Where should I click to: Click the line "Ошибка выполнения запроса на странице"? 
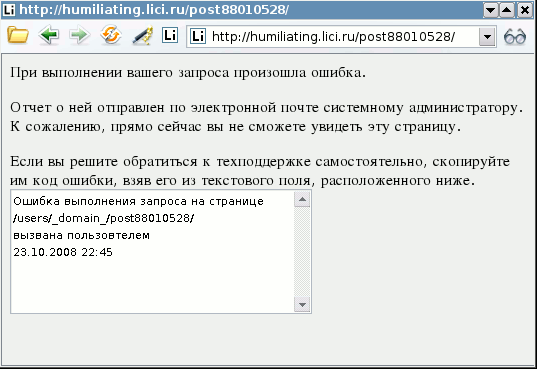pos(138,201)
